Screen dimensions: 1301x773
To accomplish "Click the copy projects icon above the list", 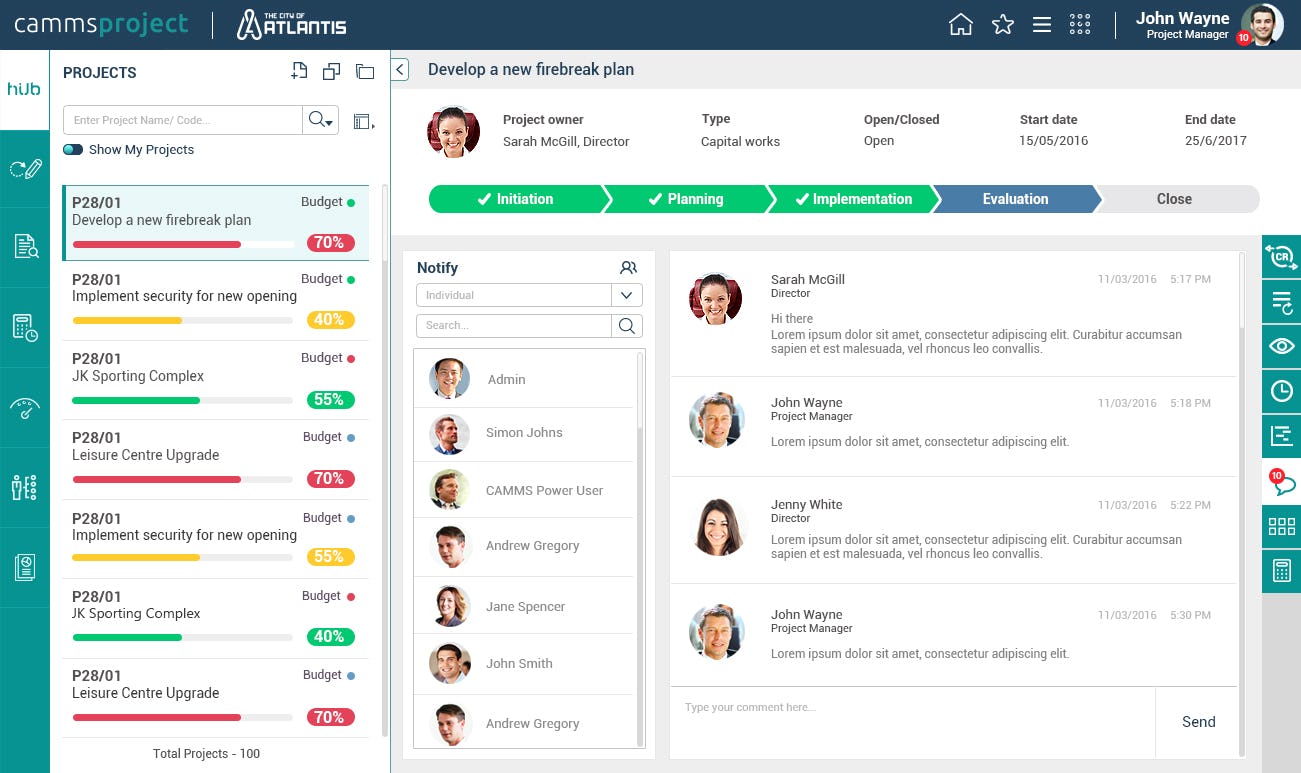I will 331,71.
